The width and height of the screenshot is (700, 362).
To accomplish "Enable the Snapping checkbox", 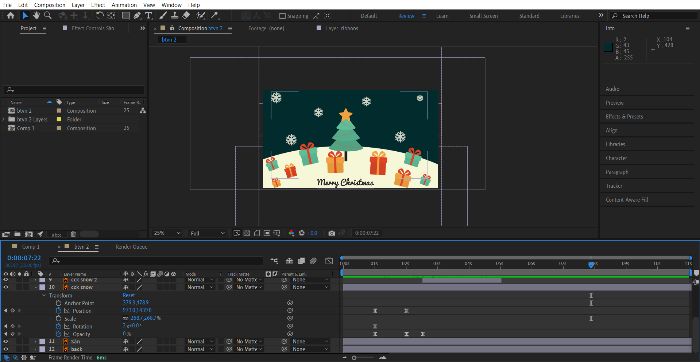I will pyautogui.click(x=282, y=16).
